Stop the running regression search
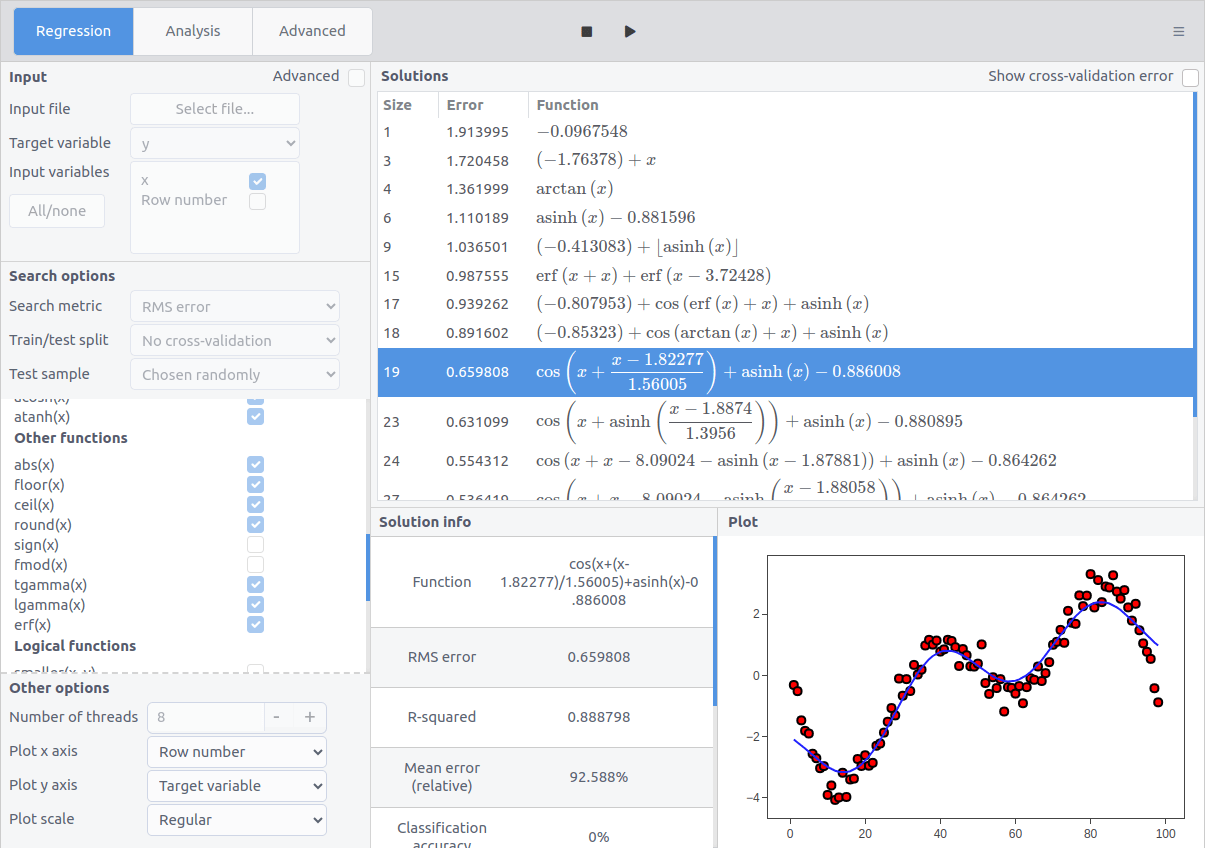This screenshot has width=1205, height=848. point(585,31)
